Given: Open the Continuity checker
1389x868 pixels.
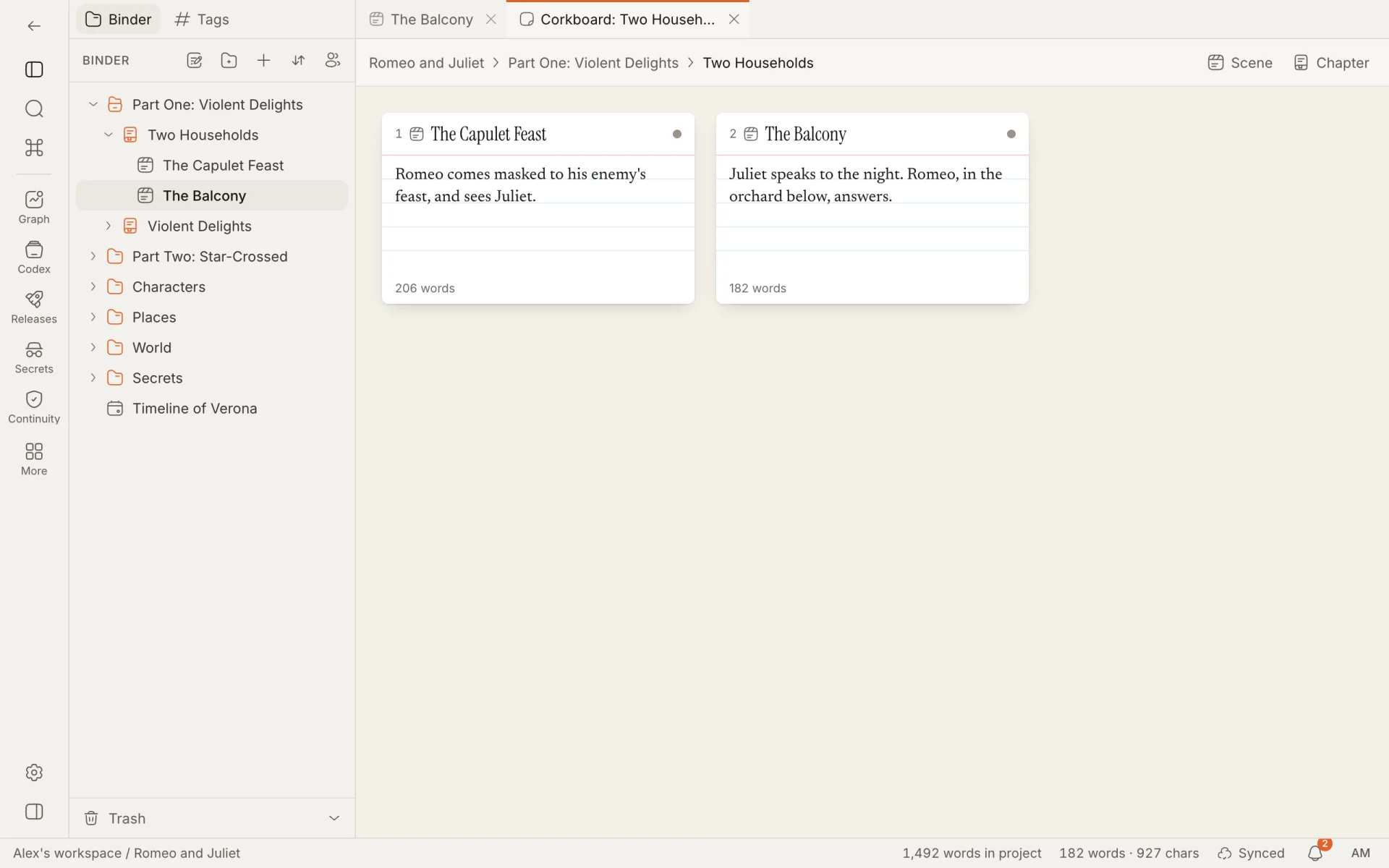Looking at the screenshot, I should pos(34,407).
